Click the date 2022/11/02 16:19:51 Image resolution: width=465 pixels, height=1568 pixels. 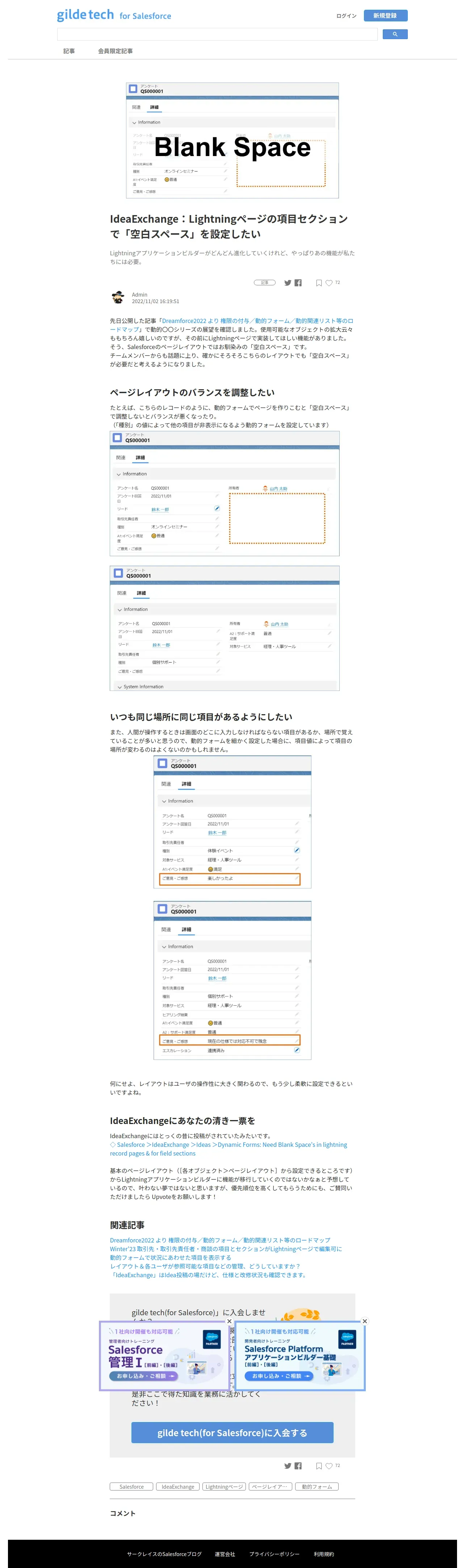pos(155,301)
